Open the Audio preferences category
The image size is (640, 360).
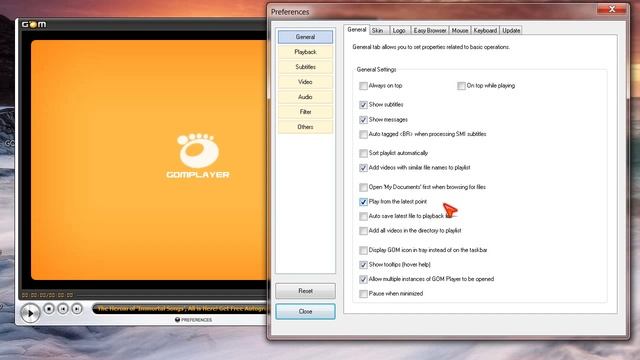point(305,97)
